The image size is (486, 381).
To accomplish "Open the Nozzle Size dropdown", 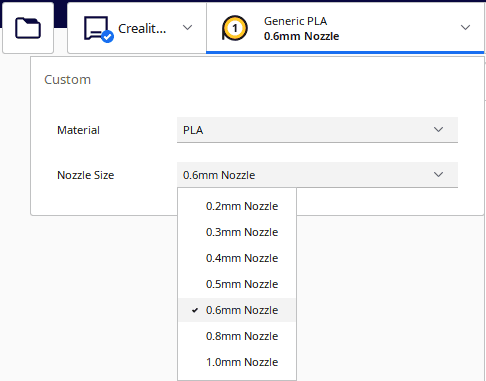I will pos(317,175).
